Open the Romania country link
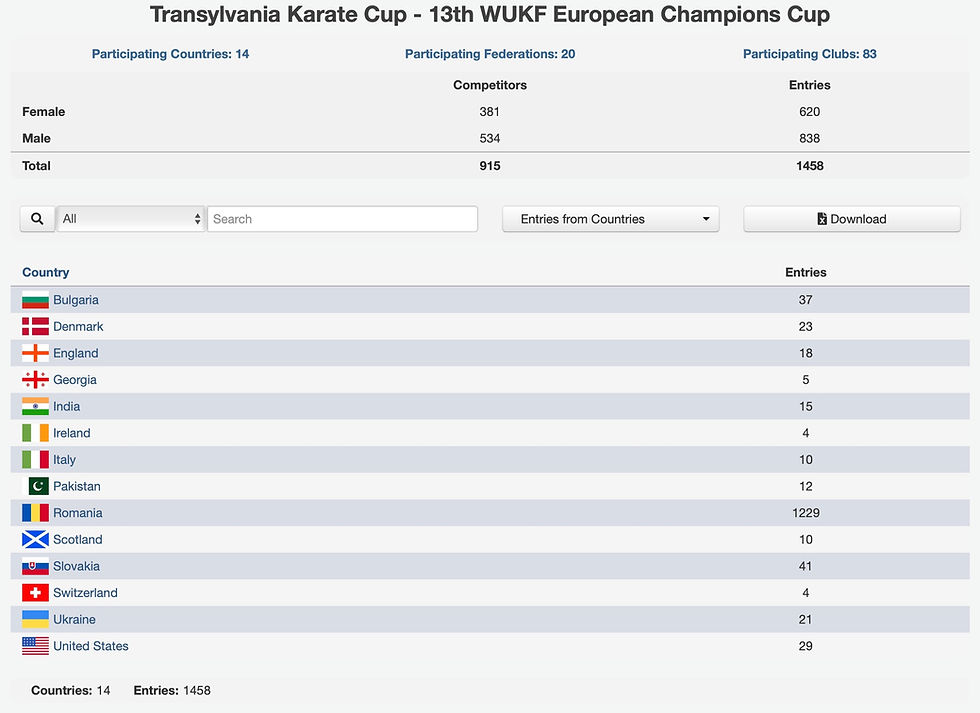 78,513
